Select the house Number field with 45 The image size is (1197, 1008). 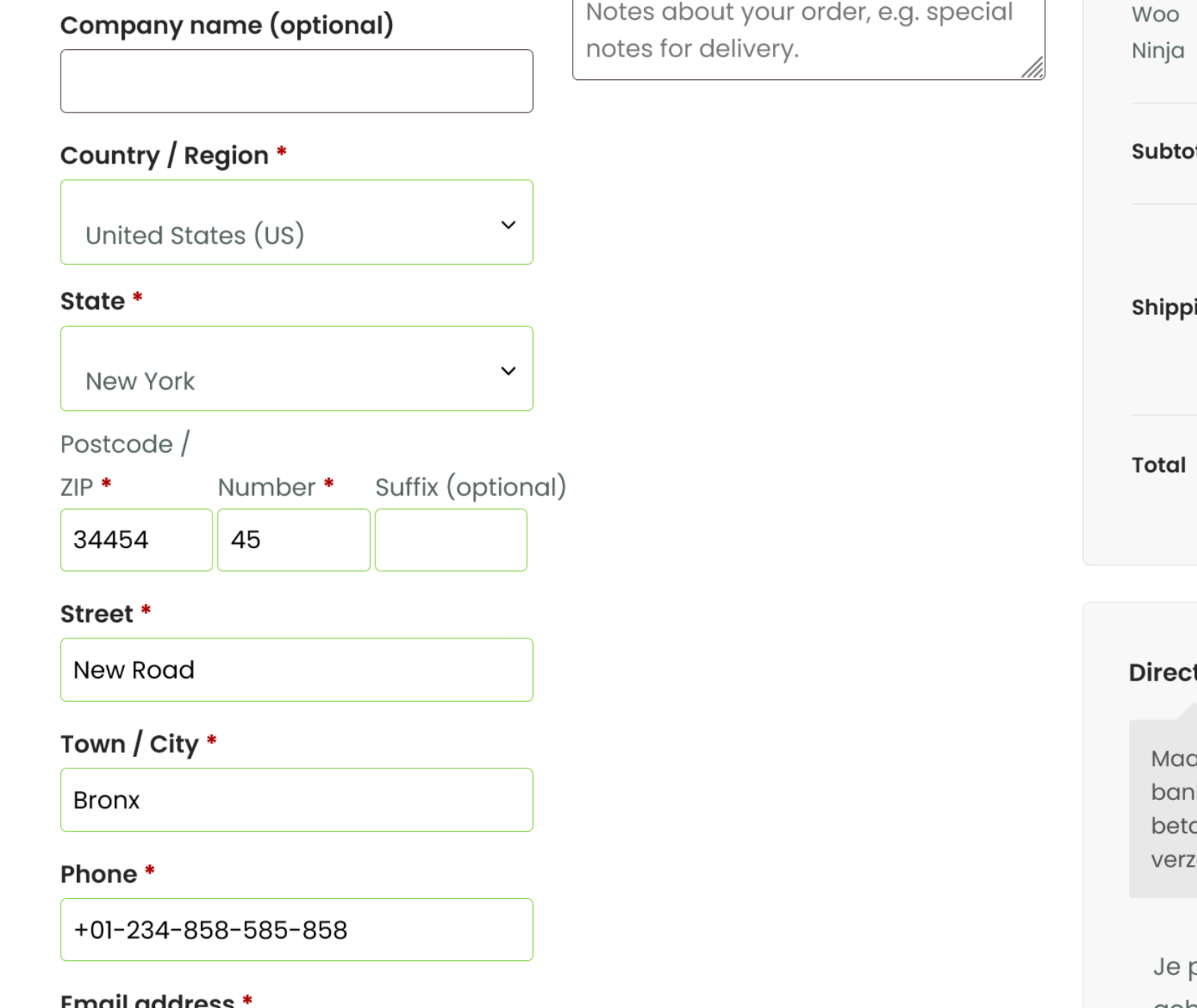point(294,540)
